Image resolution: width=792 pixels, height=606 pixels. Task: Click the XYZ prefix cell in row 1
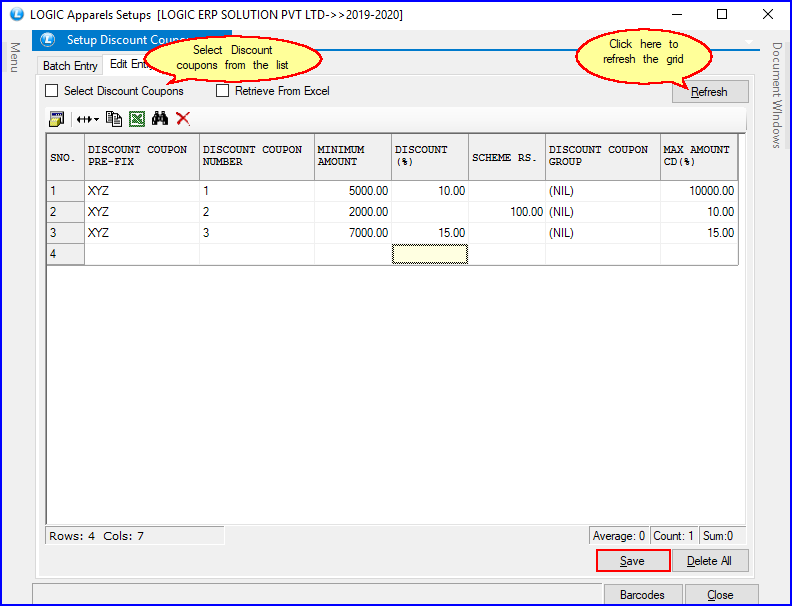click(142, 191)
